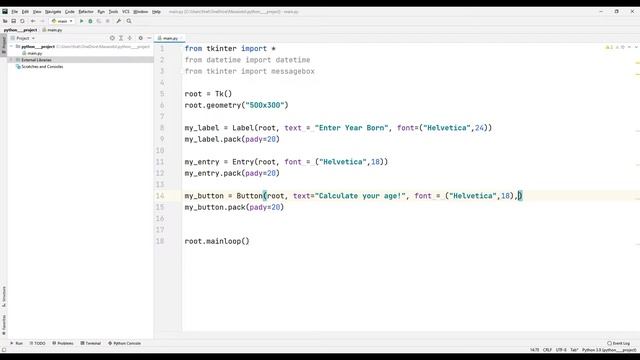Click the tool windows quick access icon bottom-left

[x=4, y=350]
